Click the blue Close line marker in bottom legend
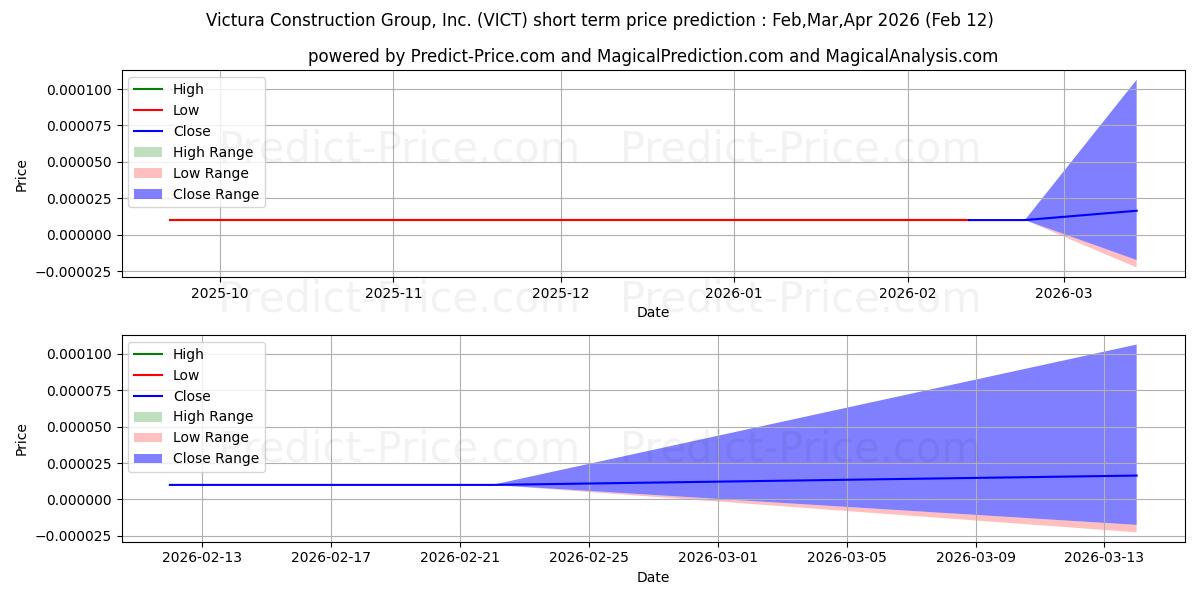 pyautogui.click(x=148, y=396)
